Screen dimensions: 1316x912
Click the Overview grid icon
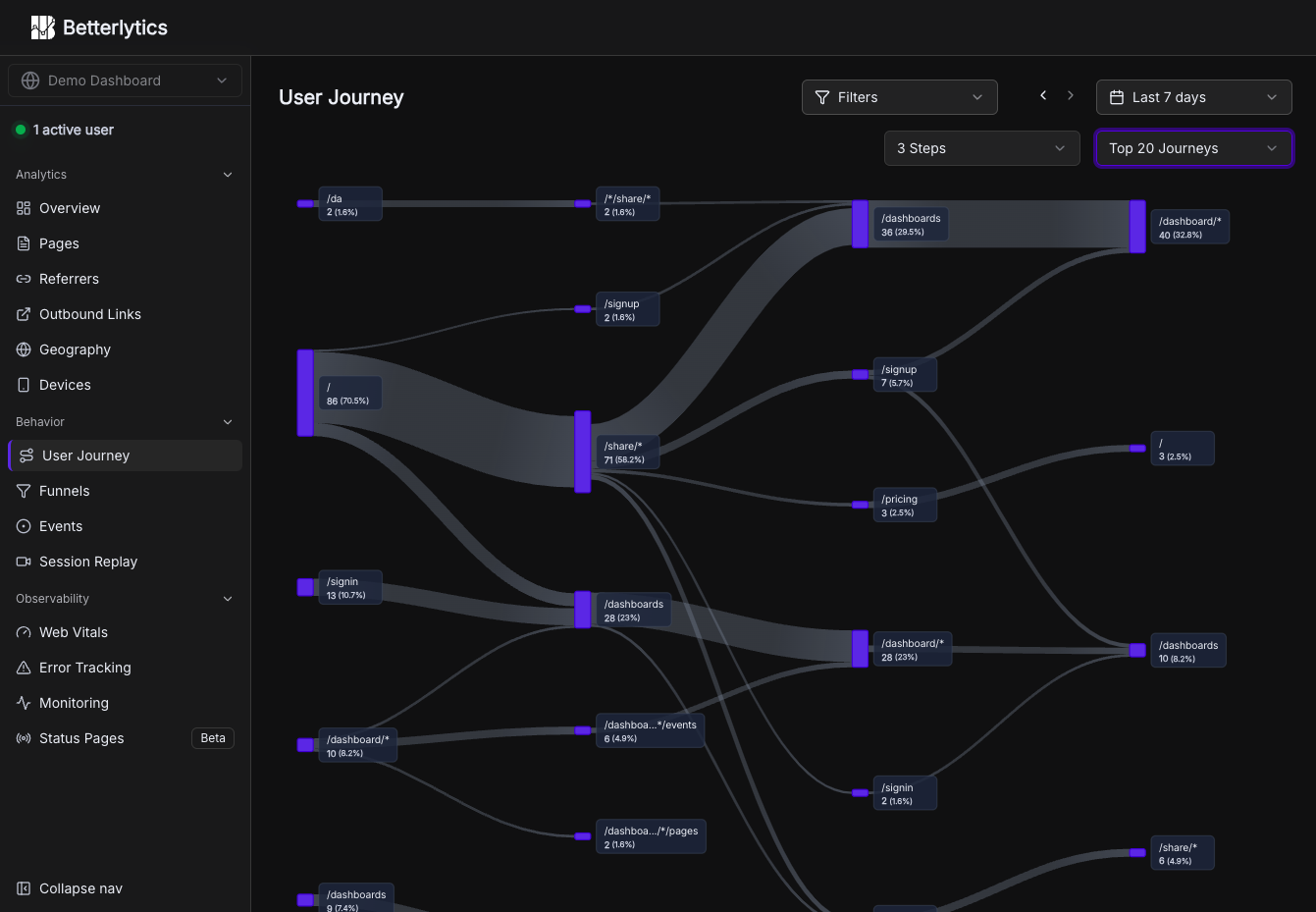click(24, 208)
